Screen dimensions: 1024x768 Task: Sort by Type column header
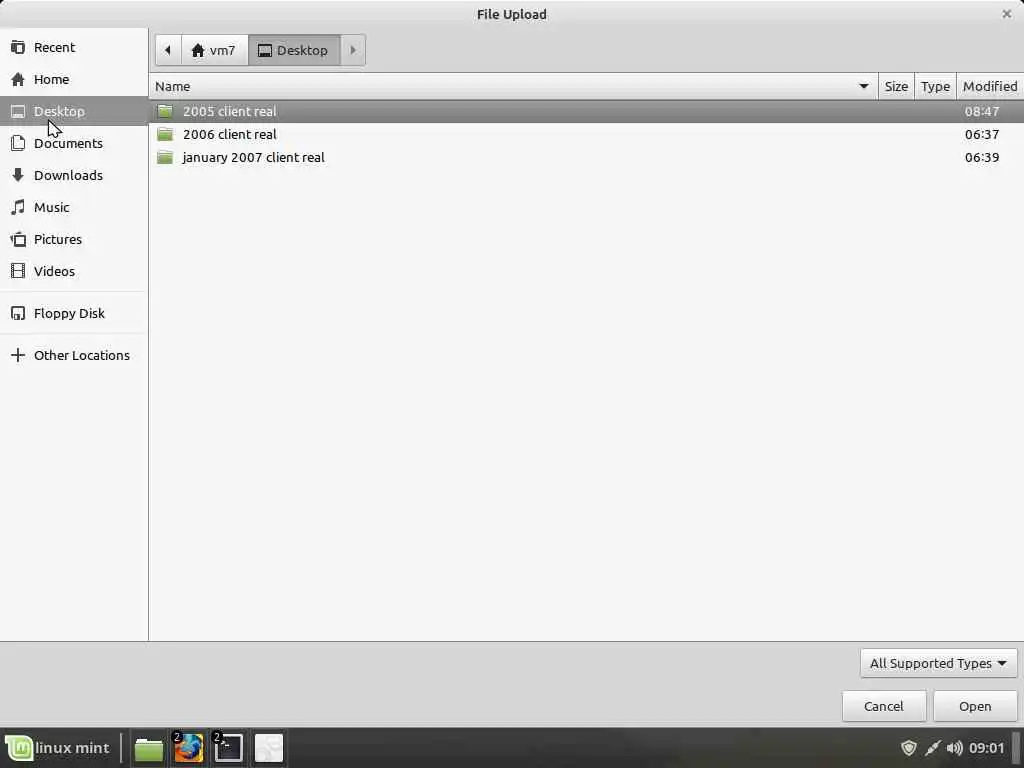click(x=935, y=86)
